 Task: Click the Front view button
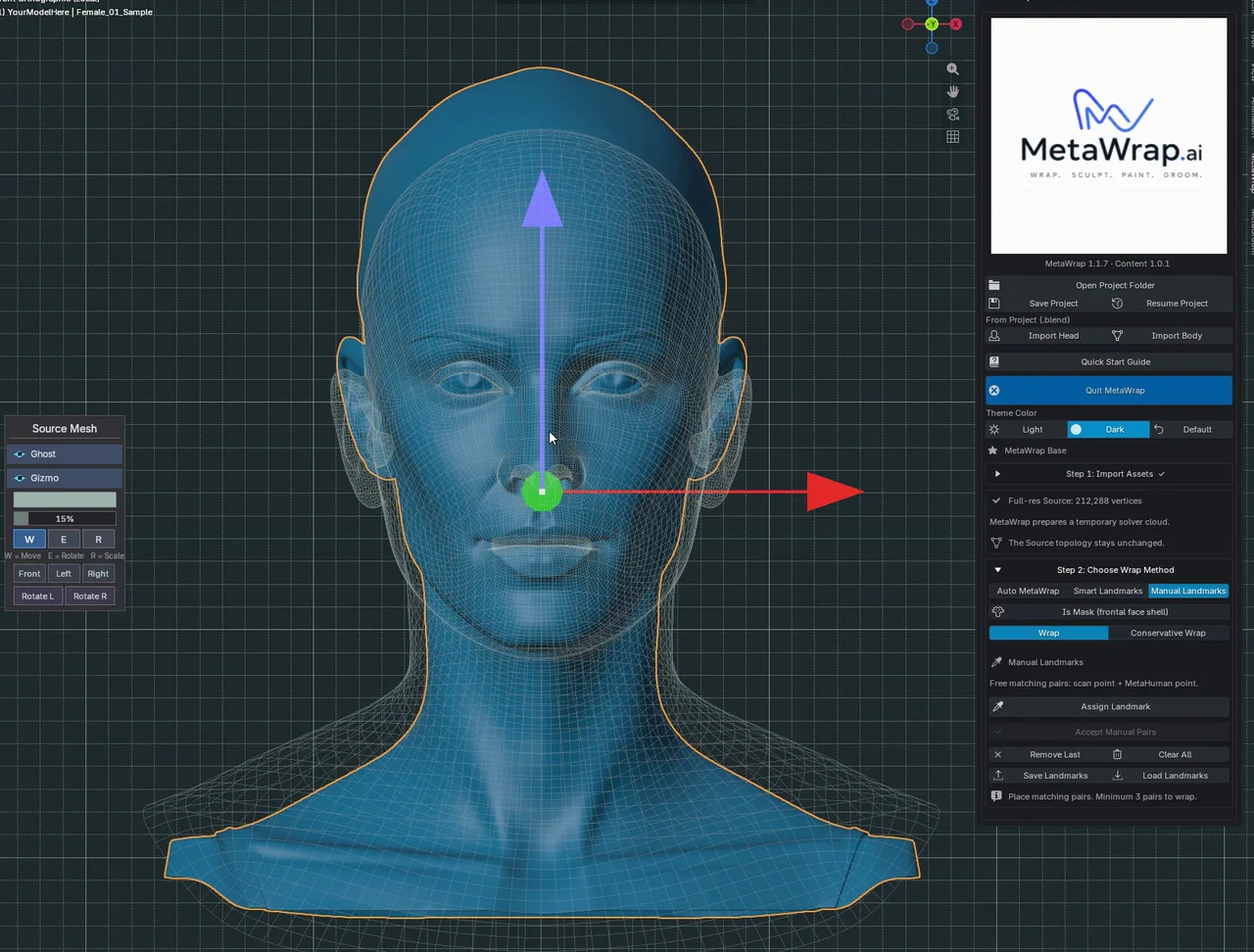(x=29, y=574)
